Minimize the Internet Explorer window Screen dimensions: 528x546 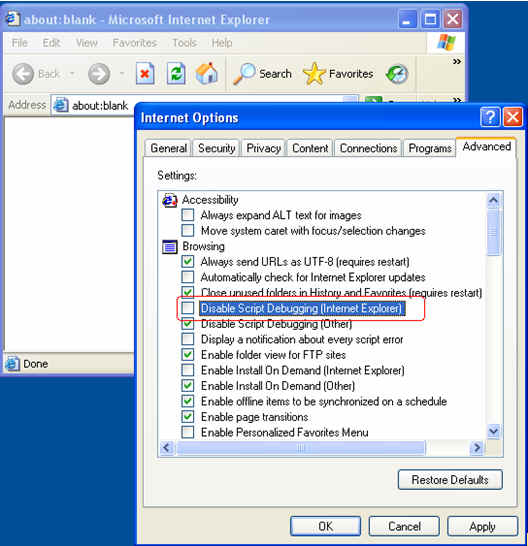click(x=407, y=19)
